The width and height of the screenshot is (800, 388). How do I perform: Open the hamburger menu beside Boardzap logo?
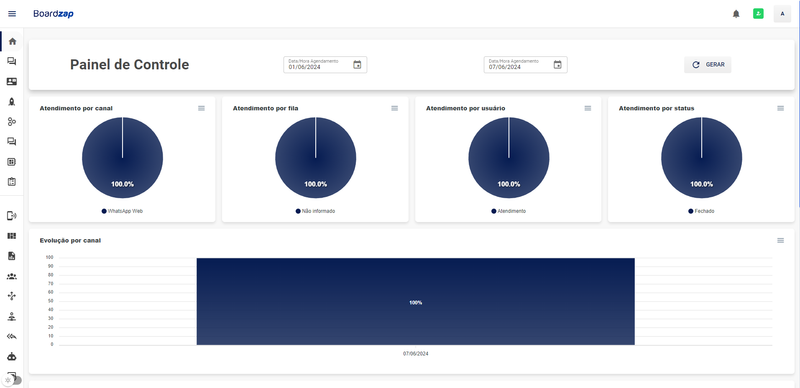[x=12, y=14]
